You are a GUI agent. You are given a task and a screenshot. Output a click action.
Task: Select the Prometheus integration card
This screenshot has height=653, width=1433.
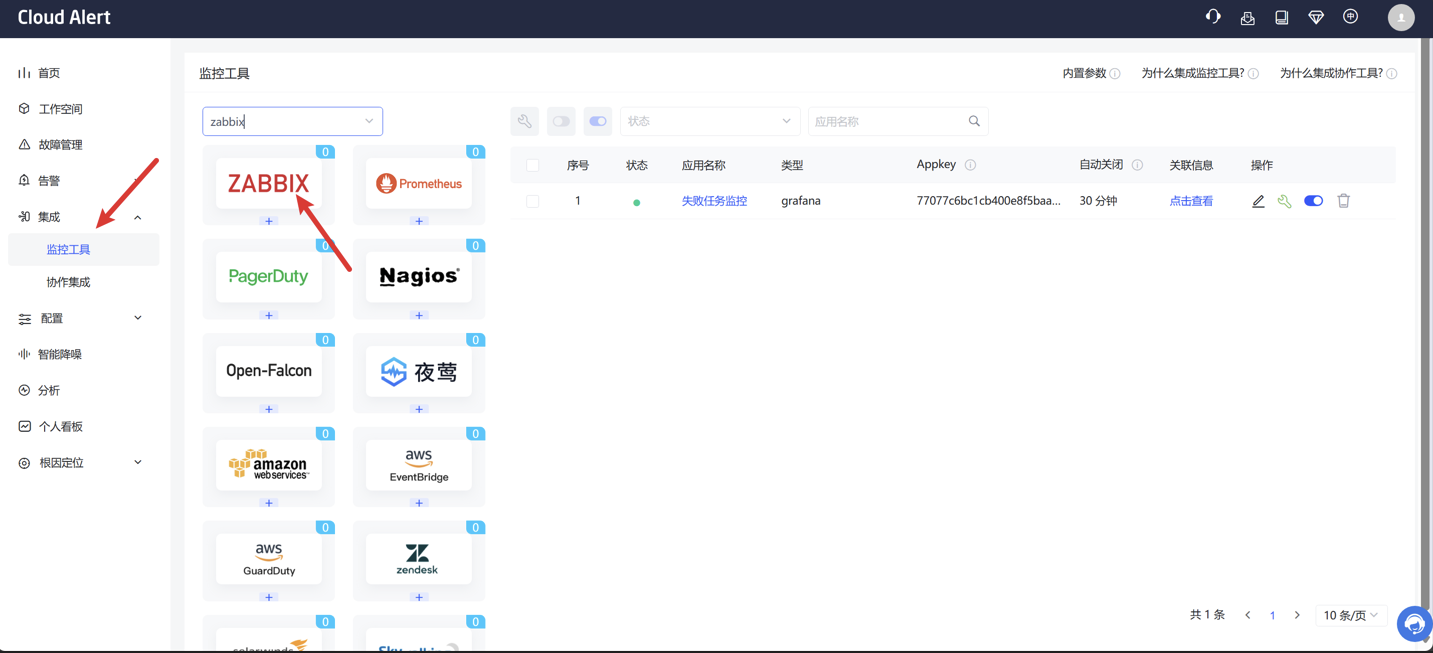click(x=419, y=183)
